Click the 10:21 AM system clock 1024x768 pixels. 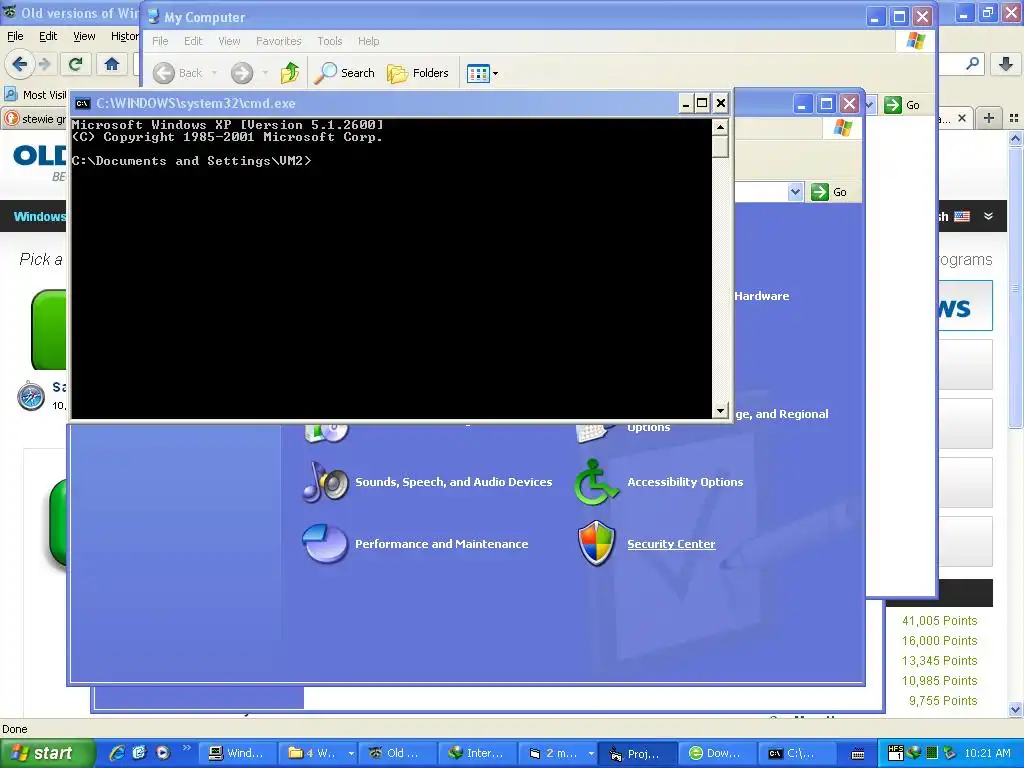pyautogui.click(x=987, y=753)
